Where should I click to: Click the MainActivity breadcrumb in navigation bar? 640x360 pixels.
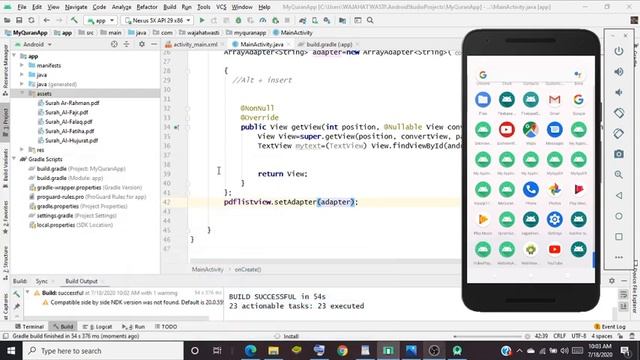pos(293,33)
